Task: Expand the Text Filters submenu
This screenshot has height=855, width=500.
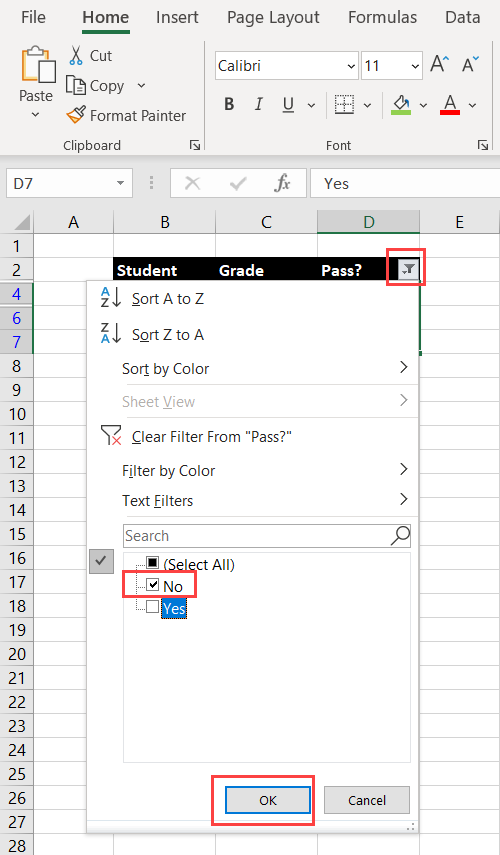Action: (x=266, y=500)
